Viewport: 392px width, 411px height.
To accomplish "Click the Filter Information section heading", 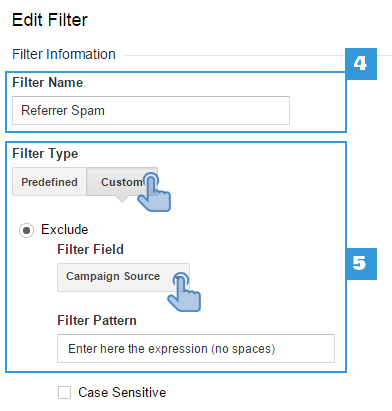I will [64, 54].
